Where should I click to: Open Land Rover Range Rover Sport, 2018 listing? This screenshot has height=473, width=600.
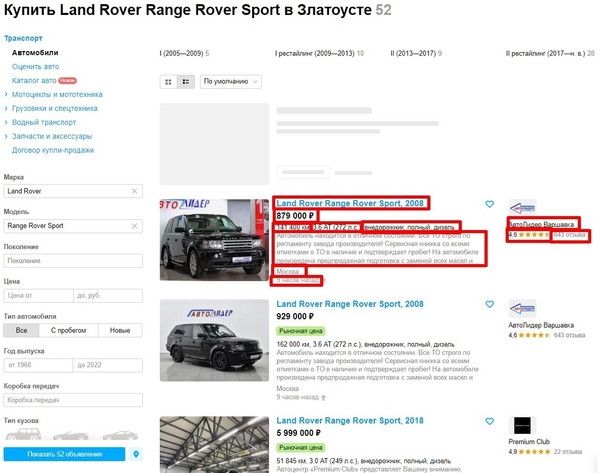(x=350, y=421)
